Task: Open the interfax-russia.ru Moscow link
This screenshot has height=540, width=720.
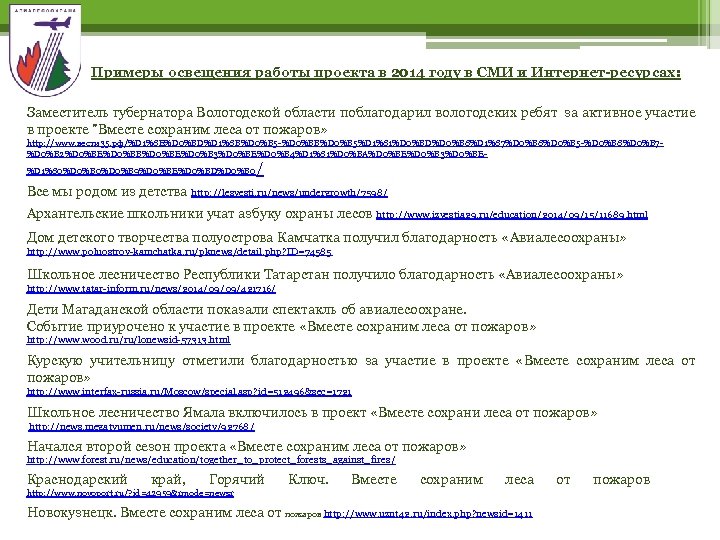Action: (x=189, y=392)
